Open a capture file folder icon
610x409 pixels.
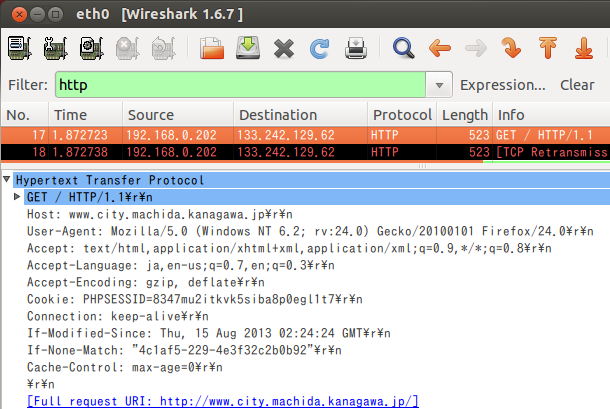tap(212, 48)
